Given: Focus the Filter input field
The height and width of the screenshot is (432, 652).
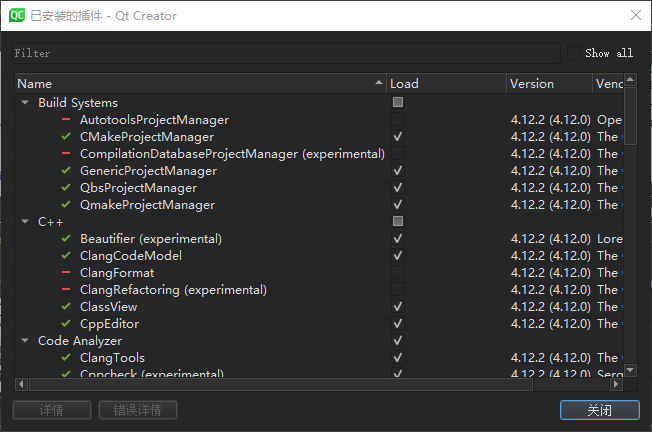Looking at the screenshot, I should 286,53.
